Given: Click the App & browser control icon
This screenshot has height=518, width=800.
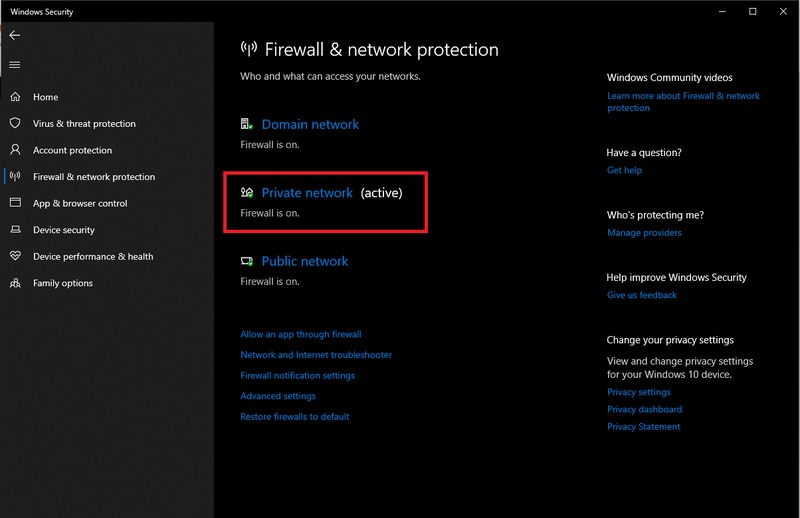Looking at the screenshot, I should tap(15, 203).
